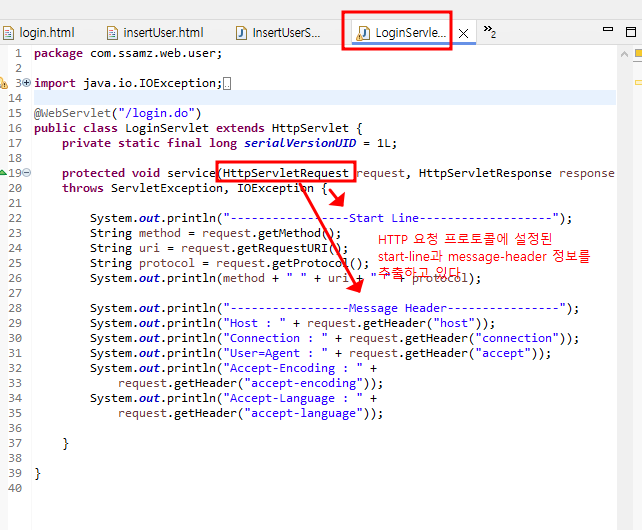The image size is (642, 530).
Task: Click the insertUser.html file icon
Action: coord(112,33)
